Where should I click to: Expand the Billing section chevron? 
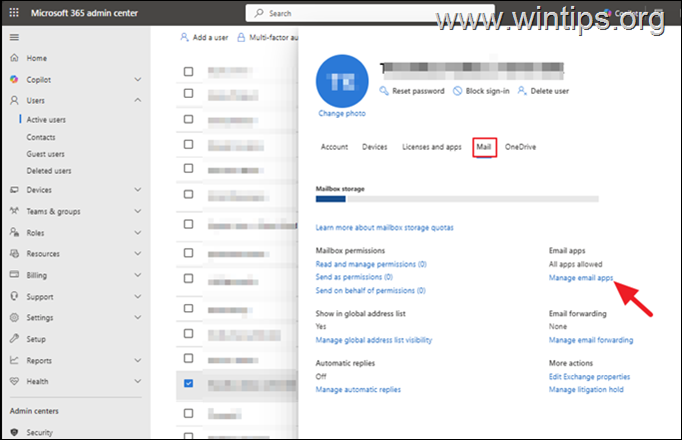pyautogui.click(x=138, y=275)
